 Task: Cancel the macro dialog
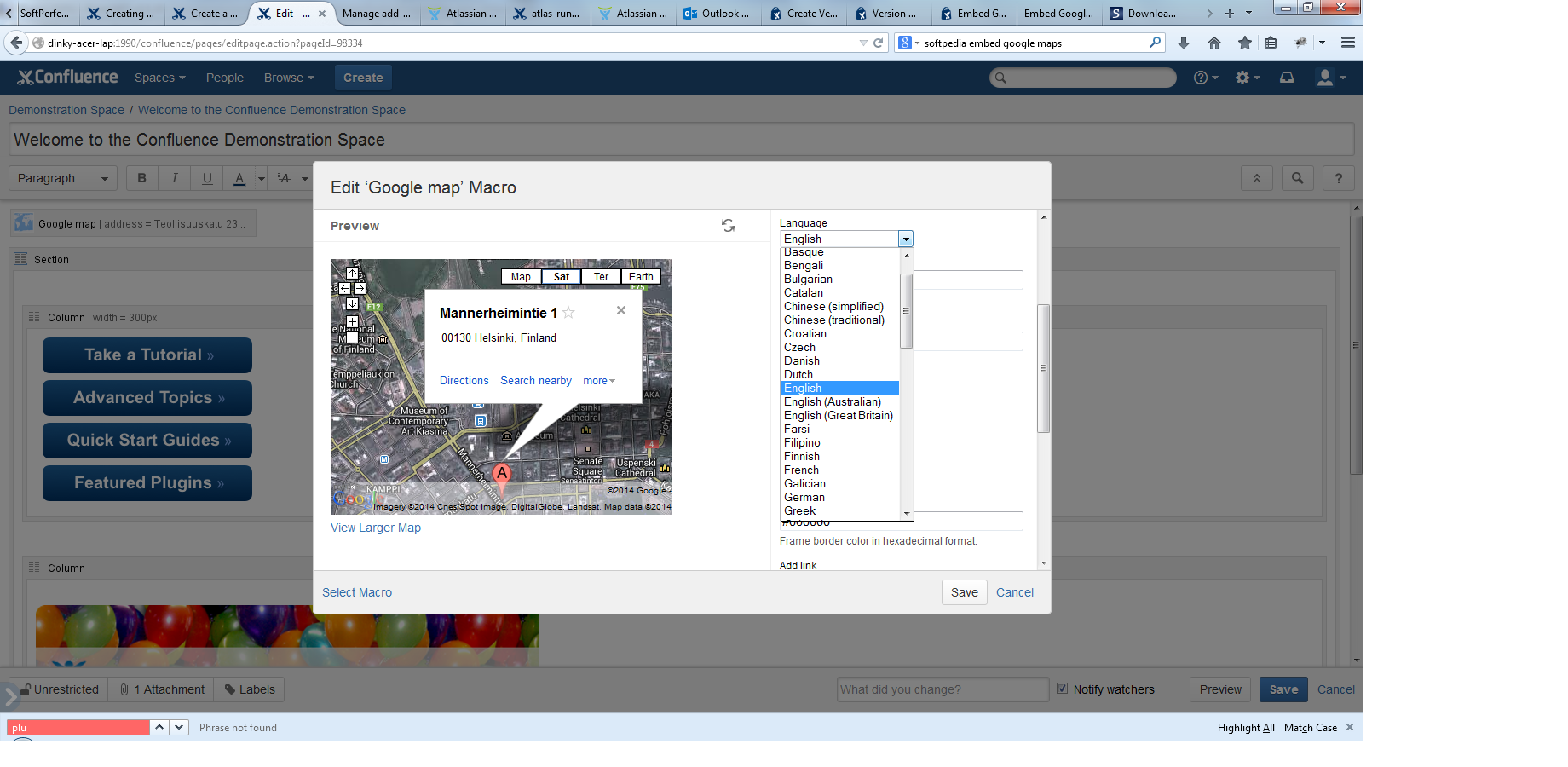point(1015,592)
